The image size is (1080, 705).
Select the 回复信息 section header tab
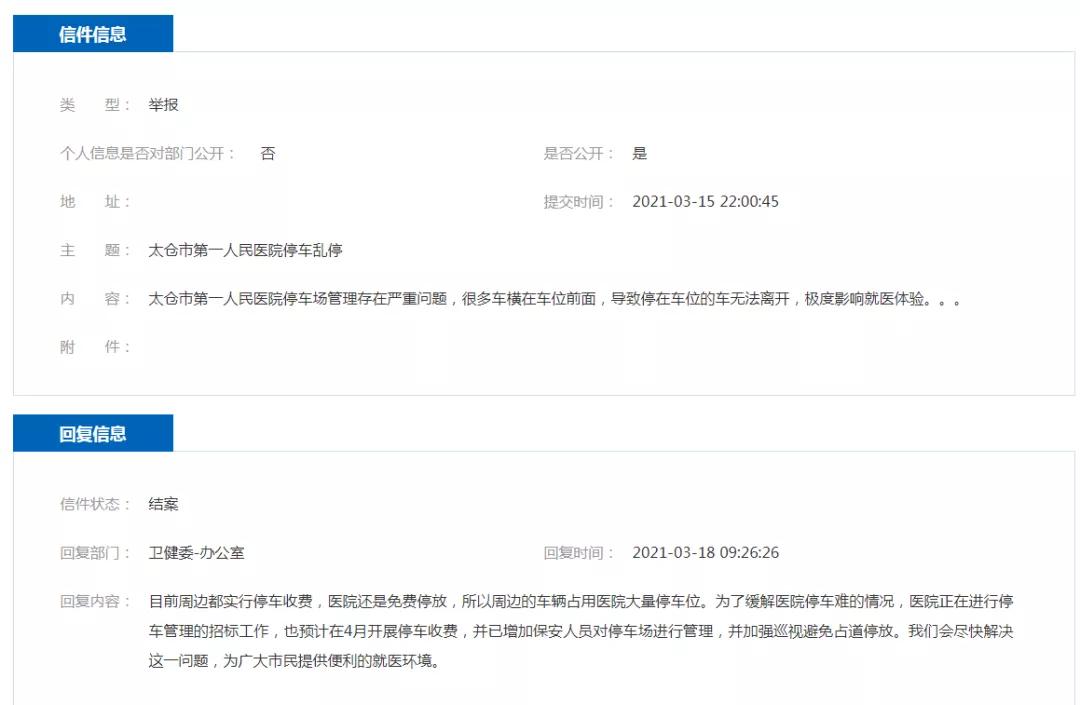pyautogui.click(x=93, y=433)
